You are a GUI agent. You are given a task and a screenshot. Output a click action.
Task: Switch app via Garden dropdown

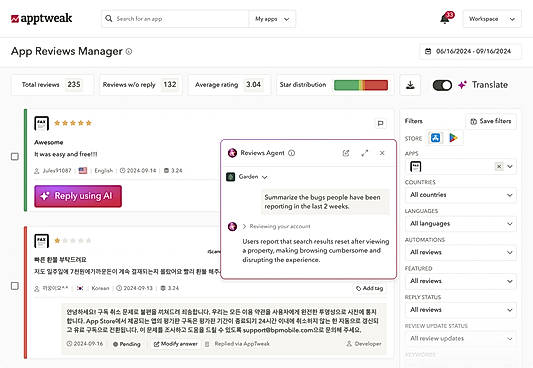coord(253,177)
